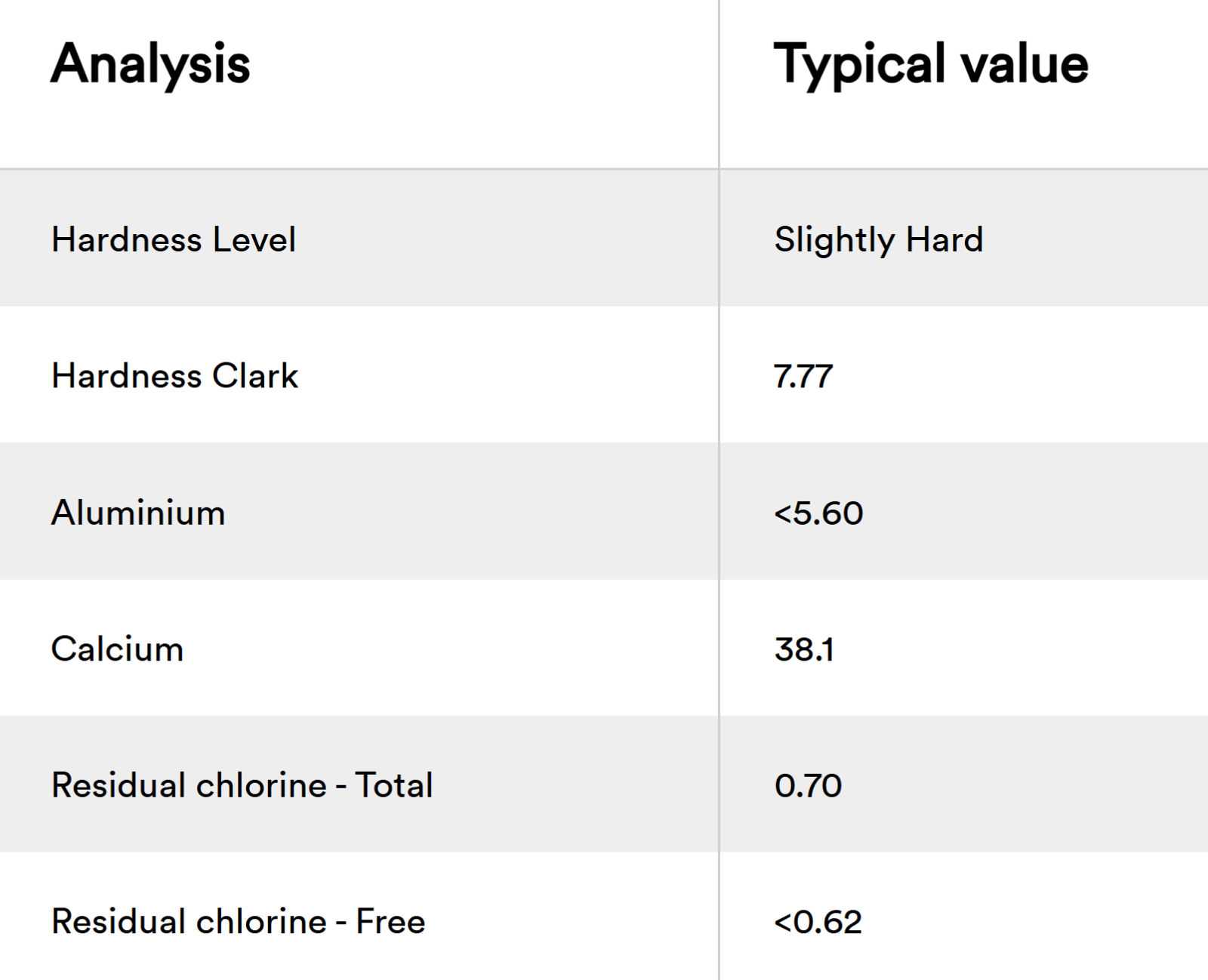1208x980 pixels.
Task: Click the 0.70 chlorine value
Action: click(x=808, y=786)
